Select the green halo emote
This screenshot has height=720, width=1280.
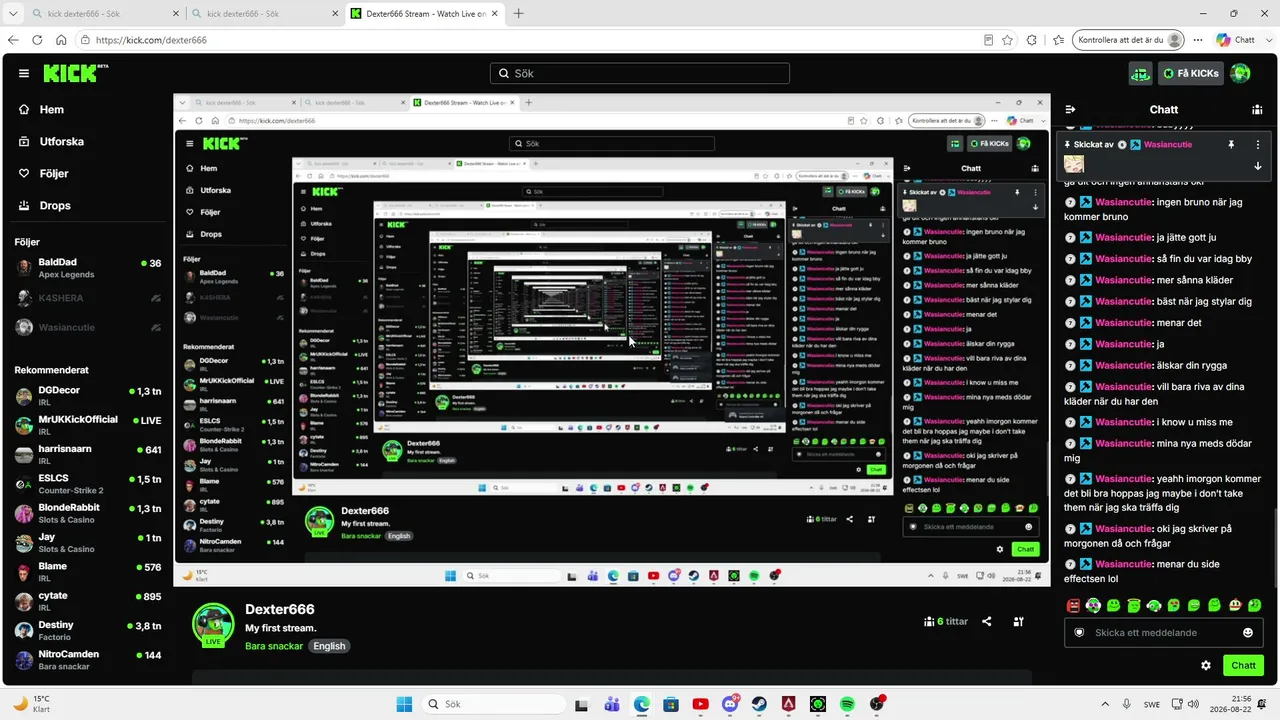coord(1134,605)
